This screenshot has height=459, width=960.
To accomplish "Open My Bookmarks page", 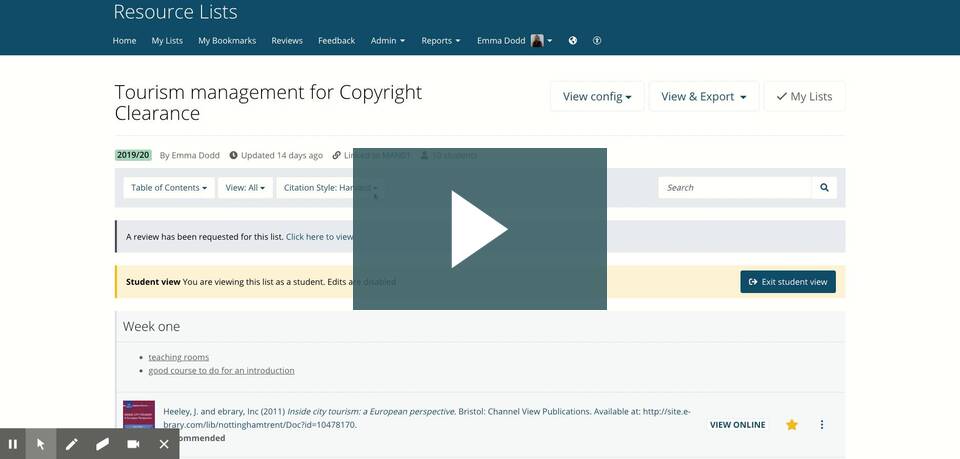I will pos(227,40).
